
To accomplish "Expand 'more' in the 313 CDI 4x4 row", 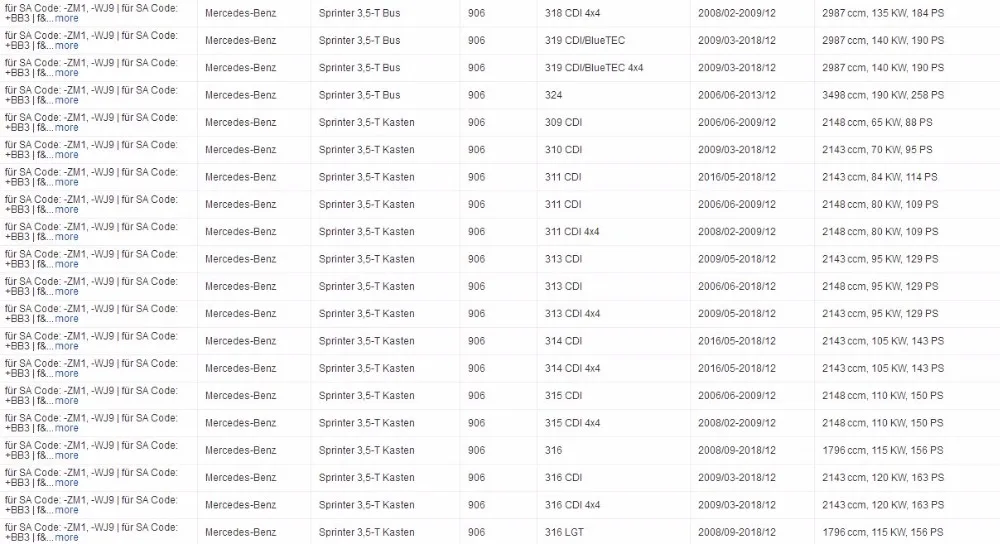I will [x=66, y=319].
